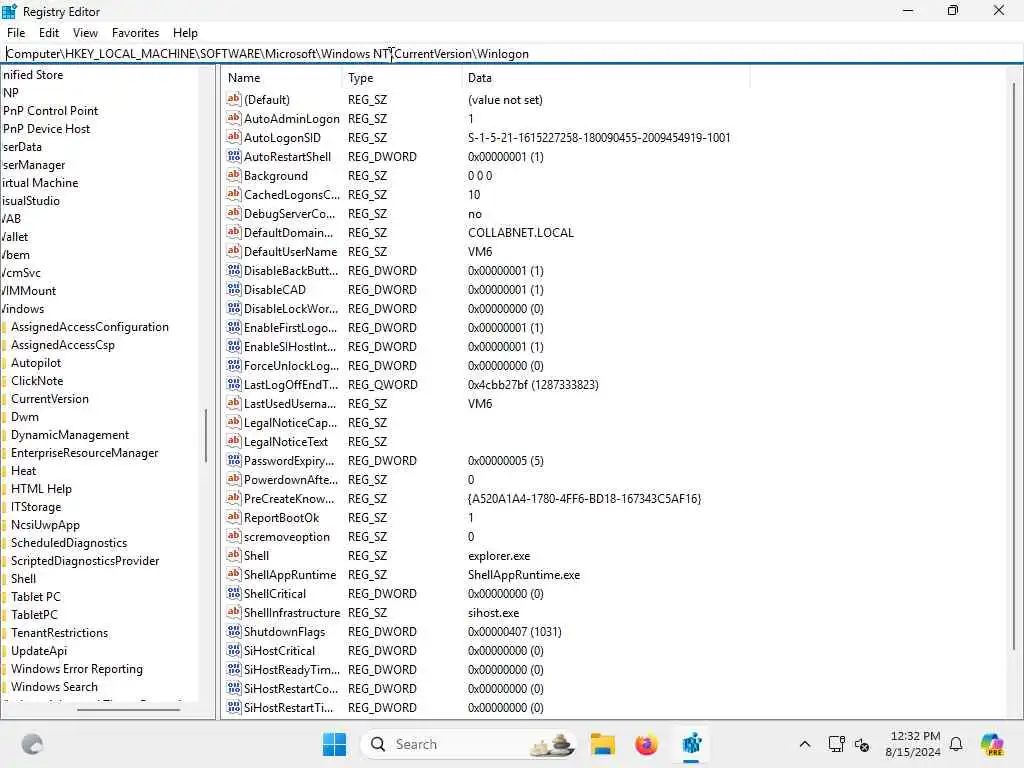Screen dimensions: 1024x768
Task: Select the PnP Device Host key
Action: click(x=46, y=129)
